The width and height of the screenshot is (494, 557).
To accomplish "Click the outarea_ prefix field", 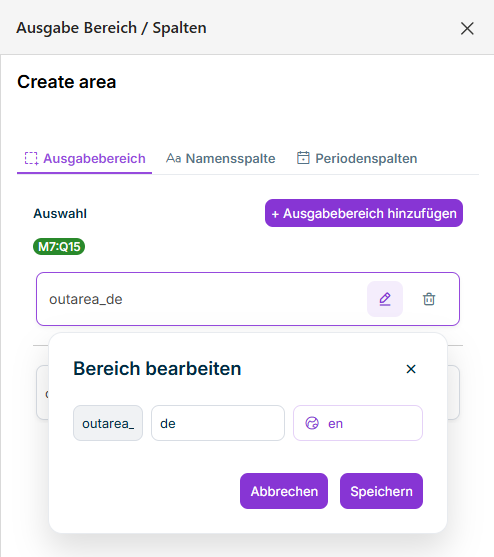I will (x=108, y=423).
